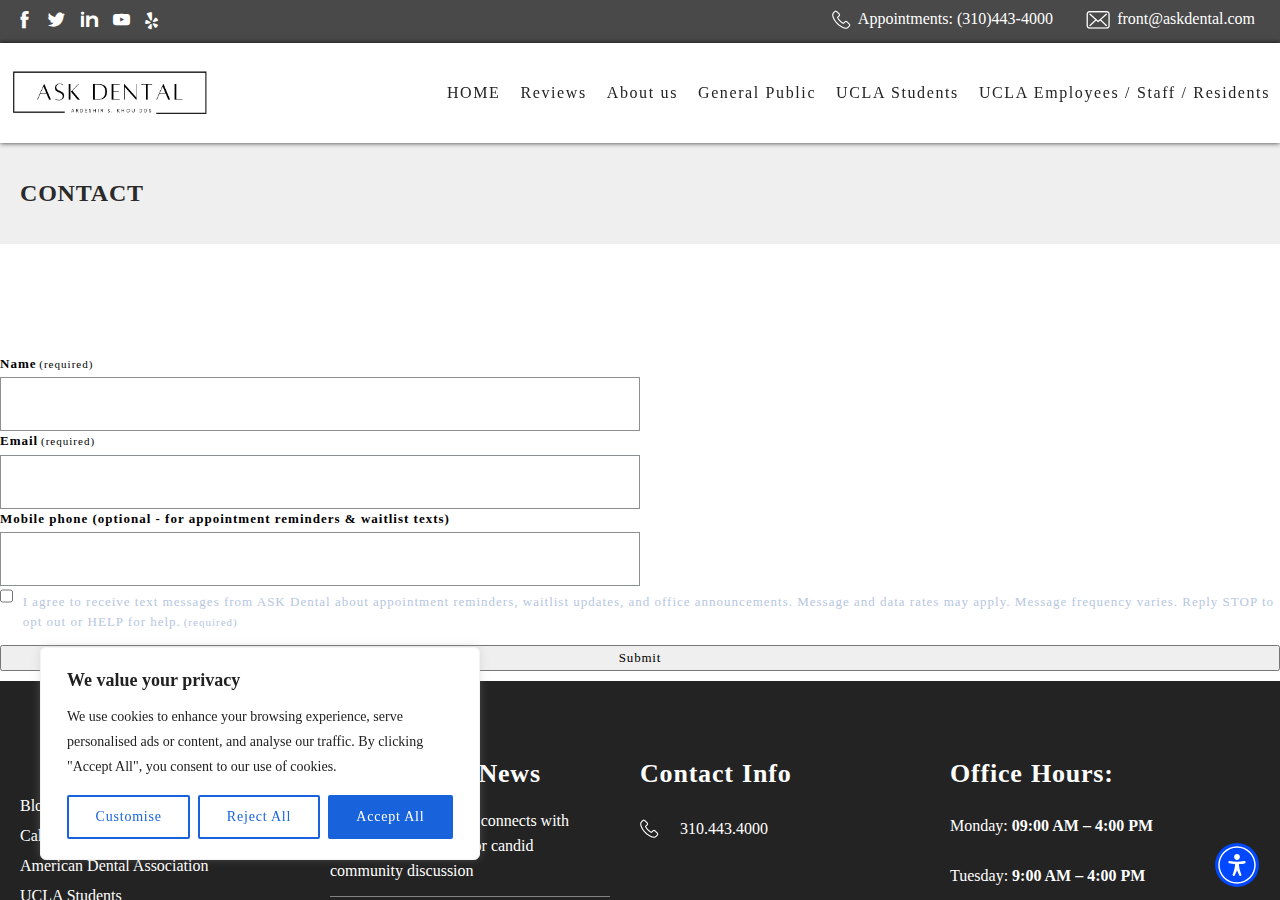Tick the text message consent checkbox
This screenshot has height=900, width=1280.
click(x=7, y=596)
